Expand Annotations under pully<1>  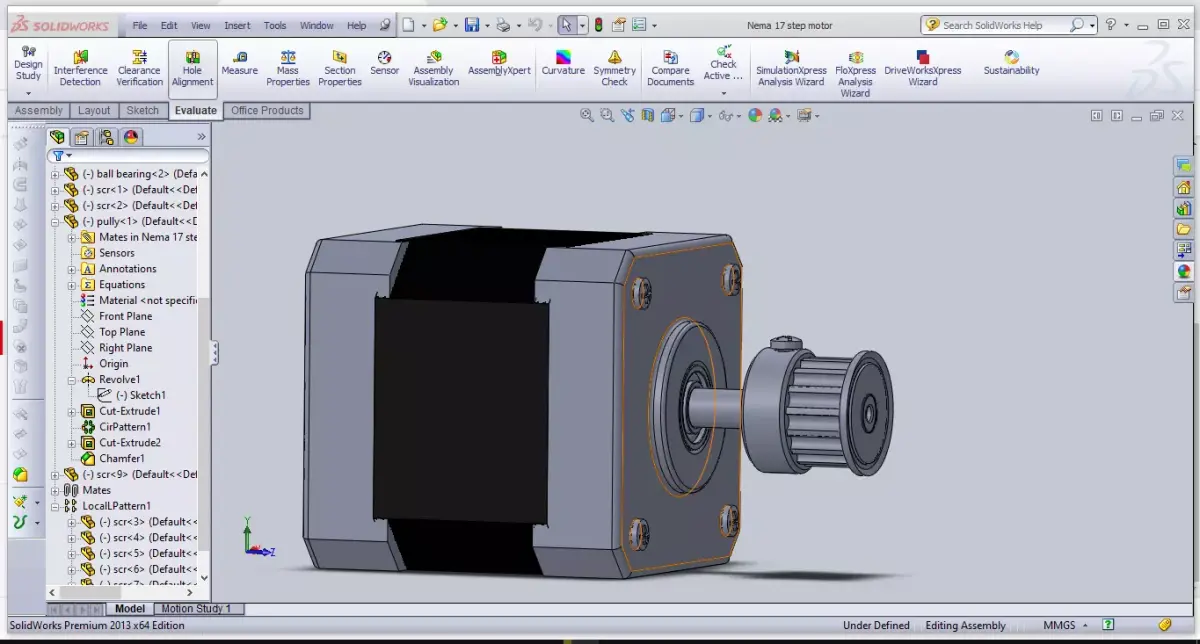click(x=72, y=269)
